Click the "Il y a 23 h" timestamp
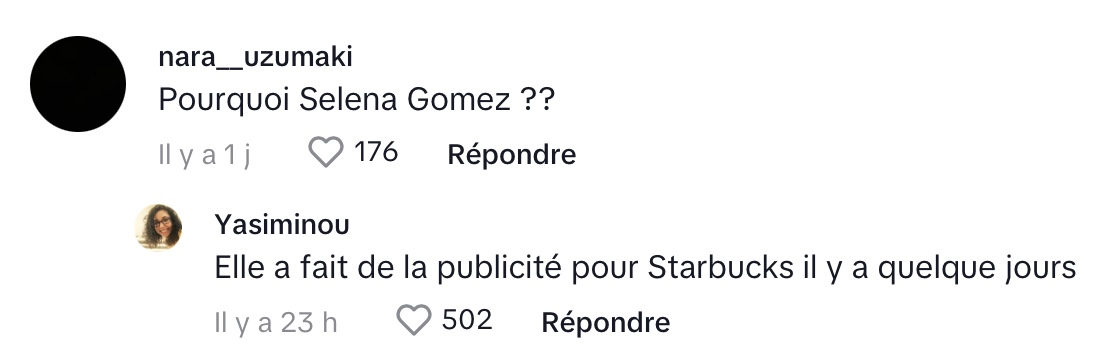 (x=276, y=323)
